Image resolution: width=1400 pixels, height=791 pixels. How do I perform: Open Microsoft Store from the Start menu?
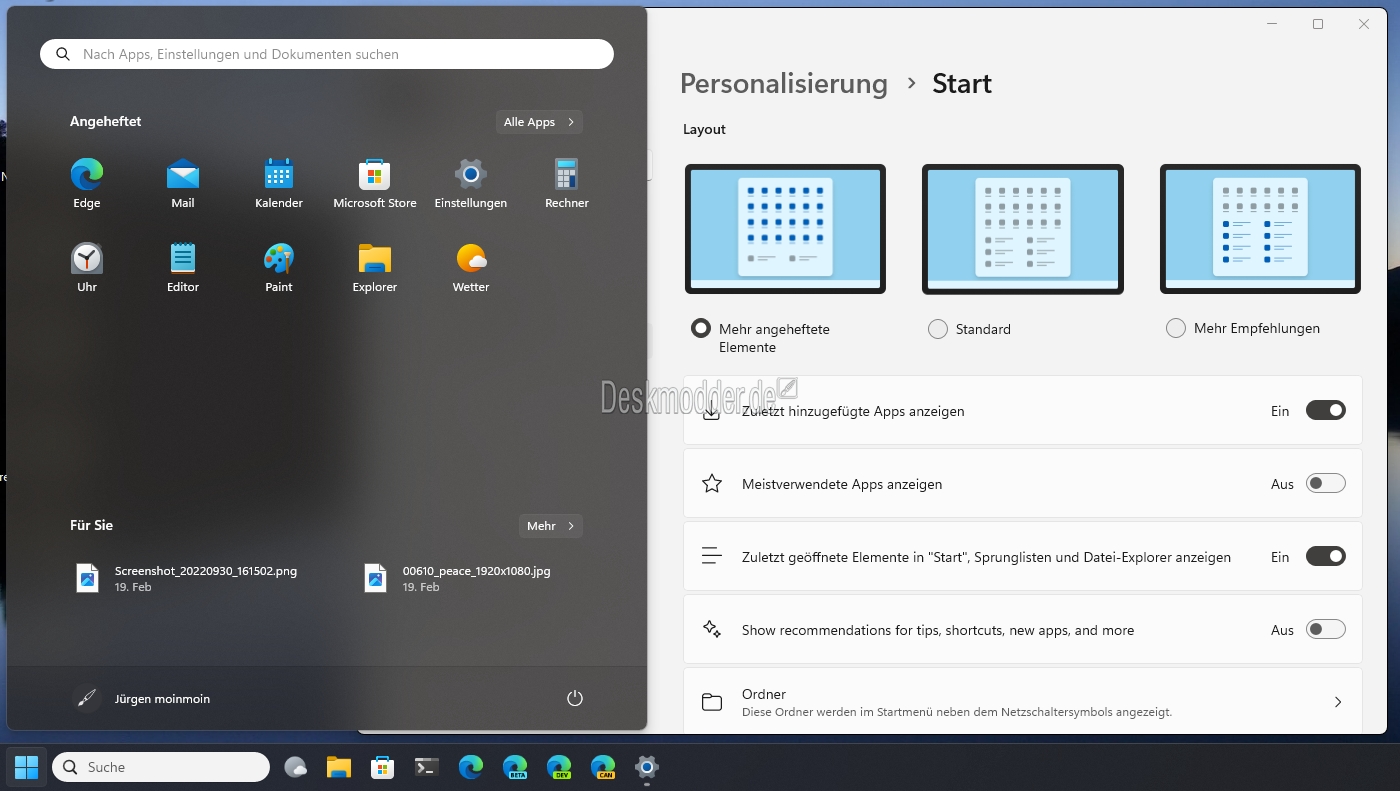point(374,178)
